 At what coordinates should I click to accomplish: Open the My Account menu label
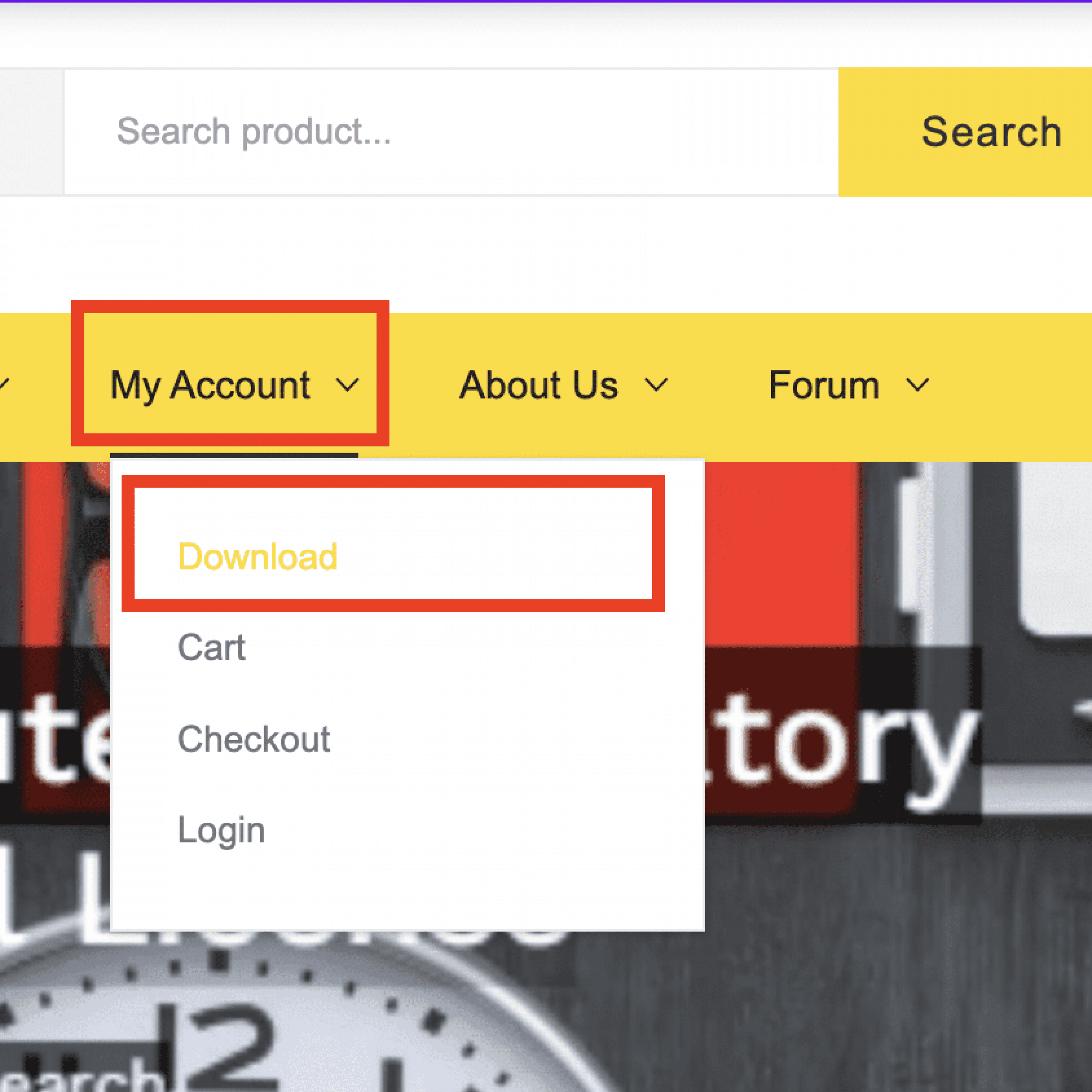coord(210,386)
